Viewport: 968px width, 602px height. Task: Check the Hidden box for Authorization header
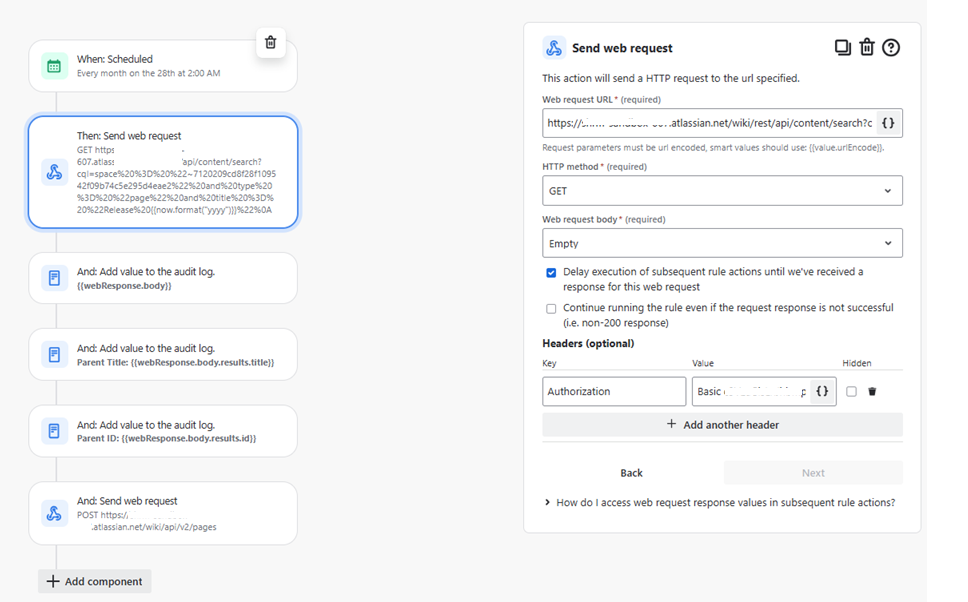coord(851,391)
